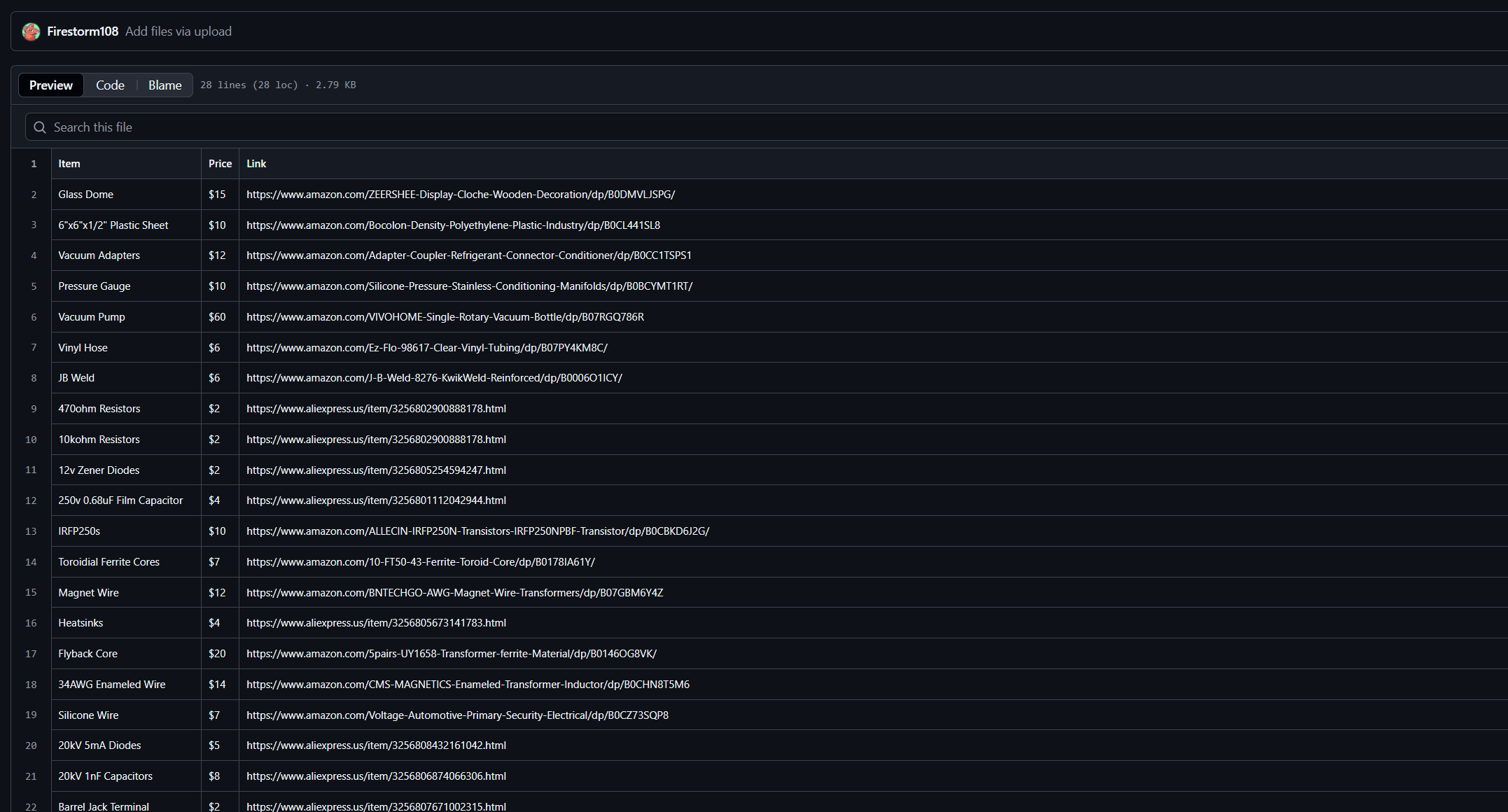This screenshot has width=1508, height=812.
Task: Click the Link column header
Action: pos(256,164)
